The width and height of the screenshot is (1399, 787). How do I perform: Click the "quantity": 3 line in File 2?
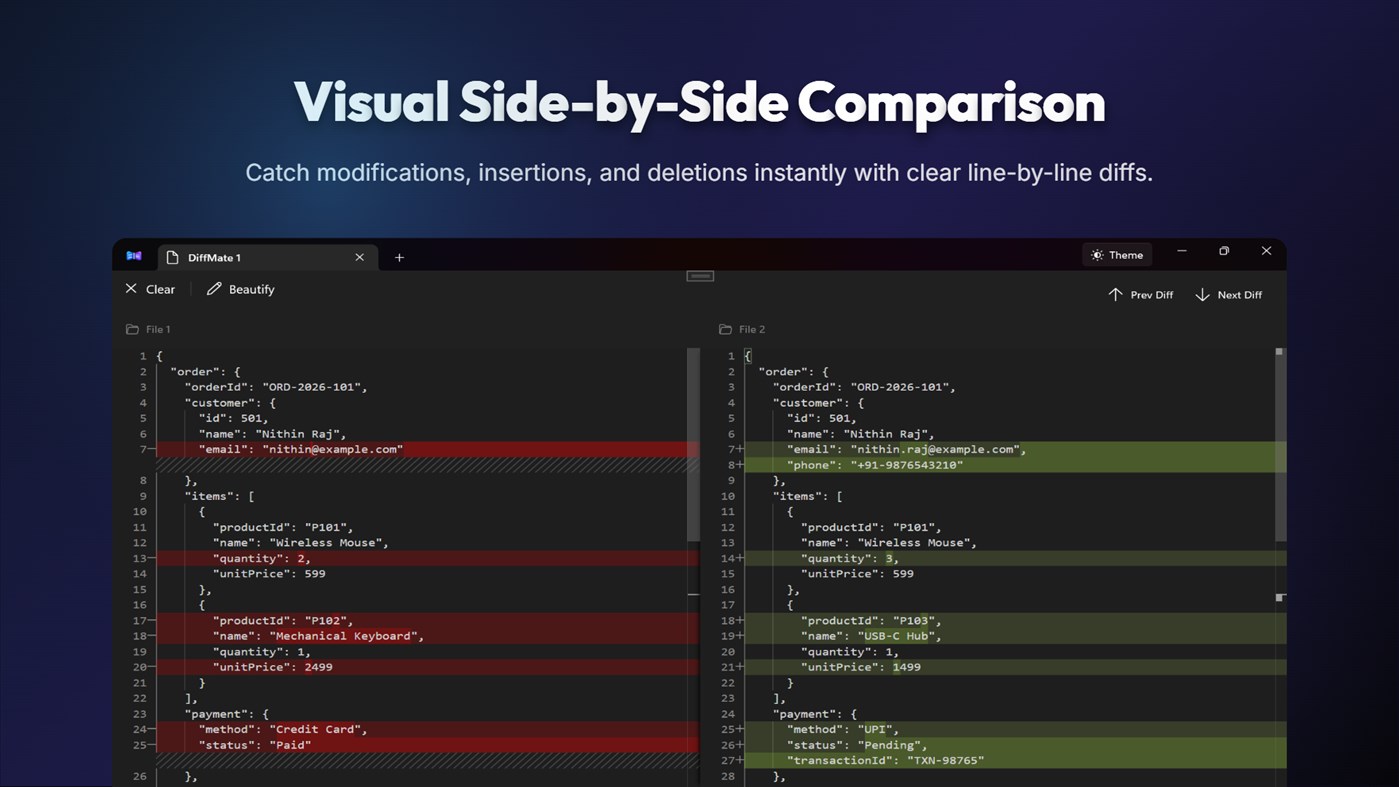click(x=1015, y=558)
